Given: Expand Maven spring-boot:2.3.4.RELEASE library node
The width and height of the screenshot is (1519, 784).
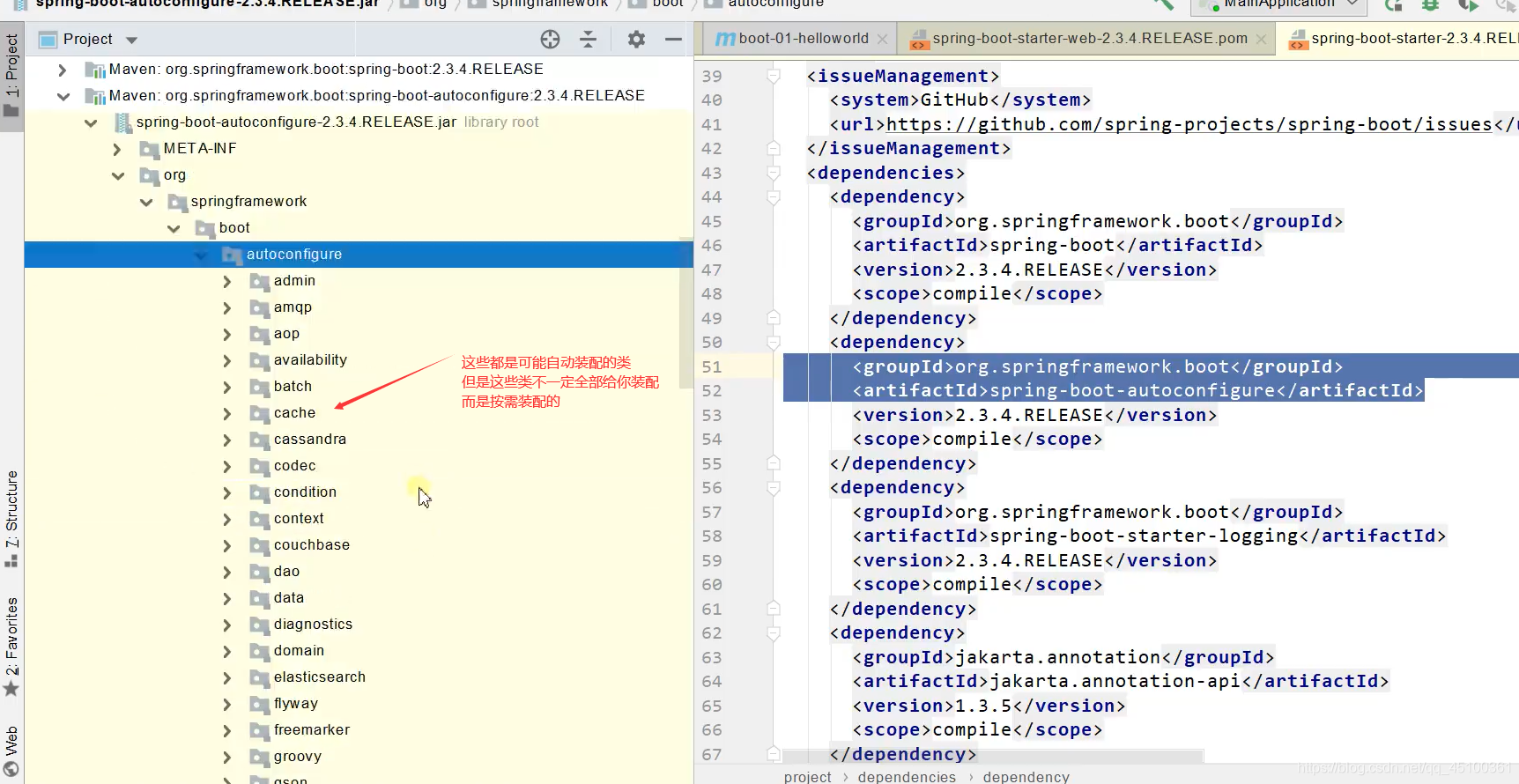Looking at the screenshot, I should tap(62, 70).
